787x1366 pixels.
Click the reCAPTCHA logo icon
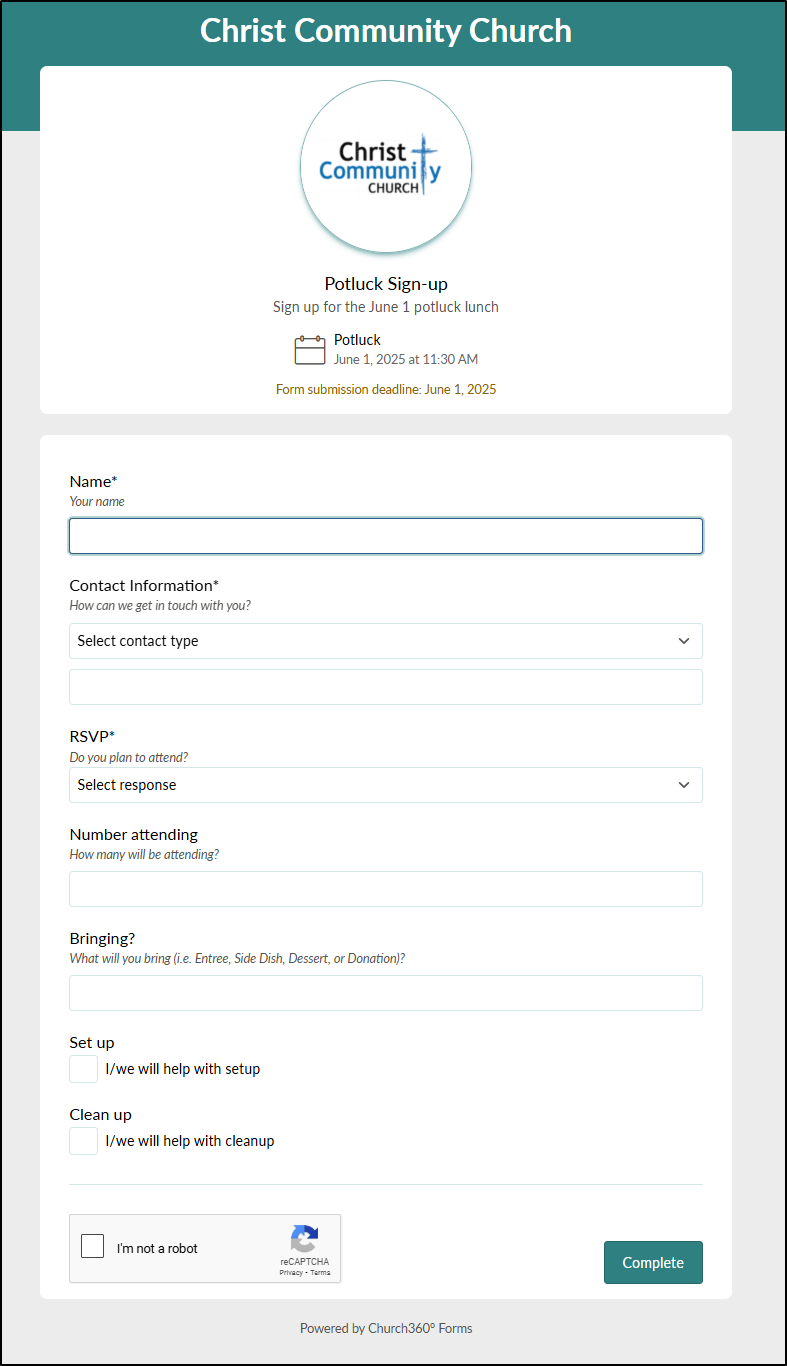click(x=304, y=1239)
